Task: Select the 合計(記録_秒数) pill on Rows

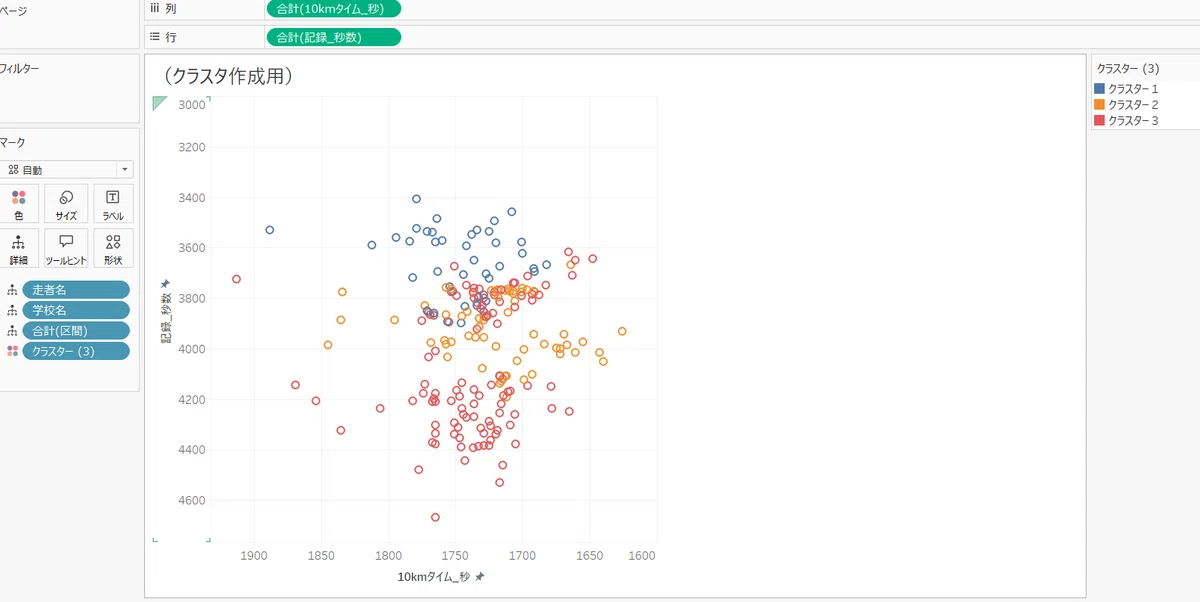Action: click(x=333, y=37)
